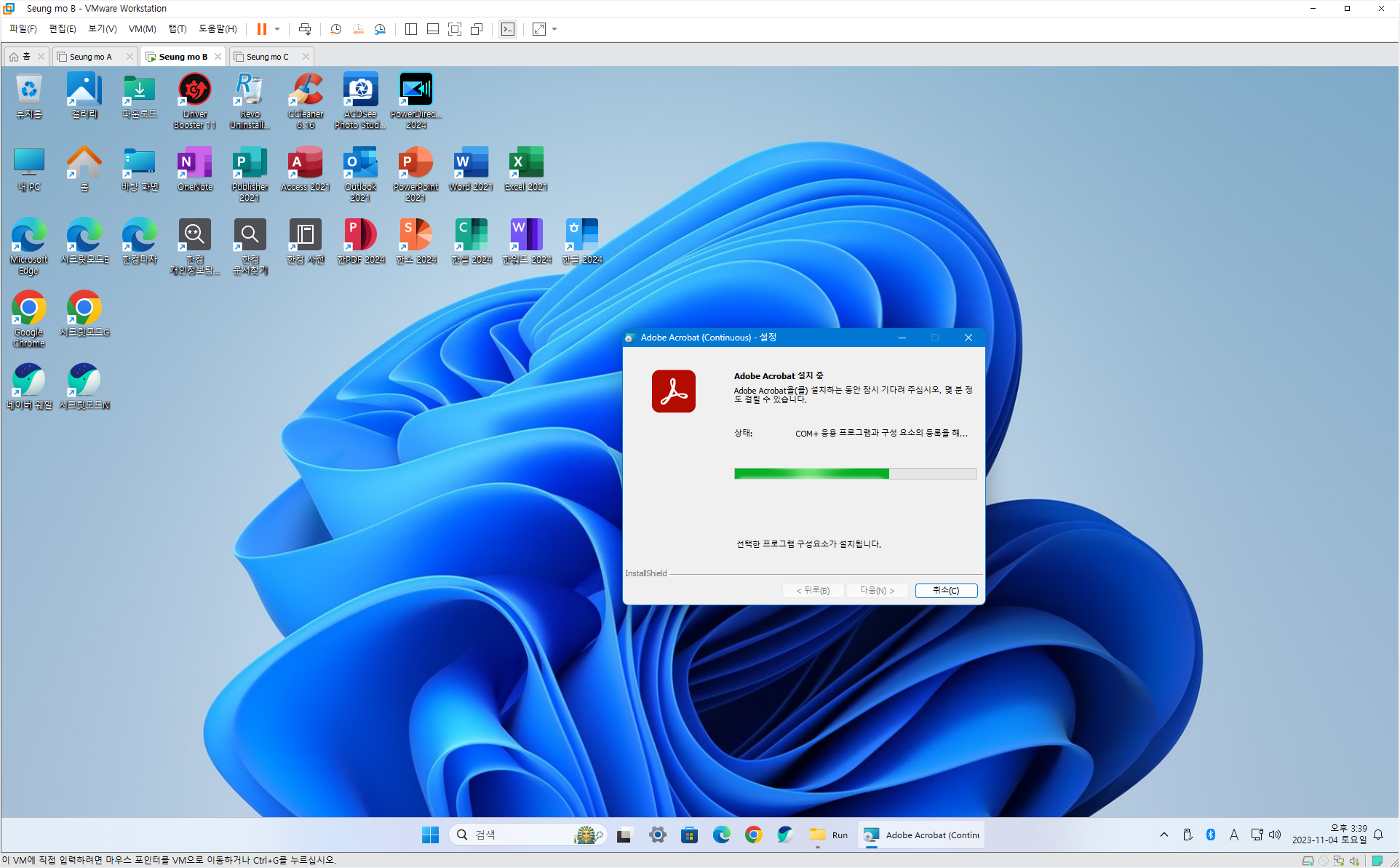Screen dimensions: 1400x868
Task: Expand the system tray hidden icons chevron
Action: tap(1164, 835)
